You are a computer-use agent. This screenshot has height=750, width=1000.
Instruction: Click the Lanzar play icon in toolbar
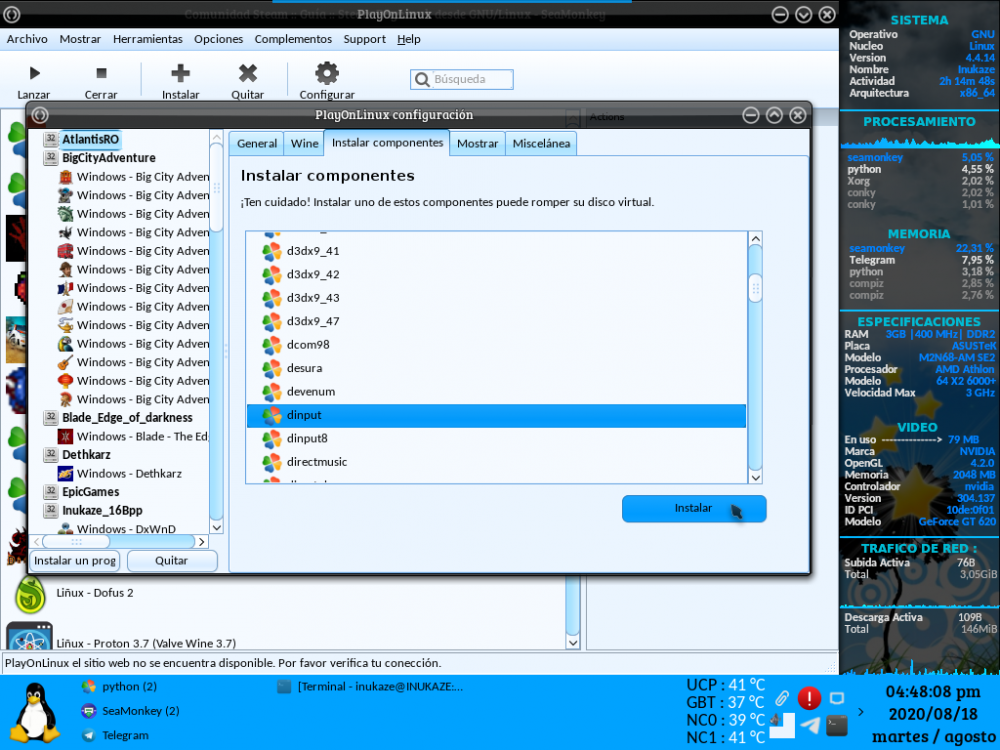(x=34, y=73)
